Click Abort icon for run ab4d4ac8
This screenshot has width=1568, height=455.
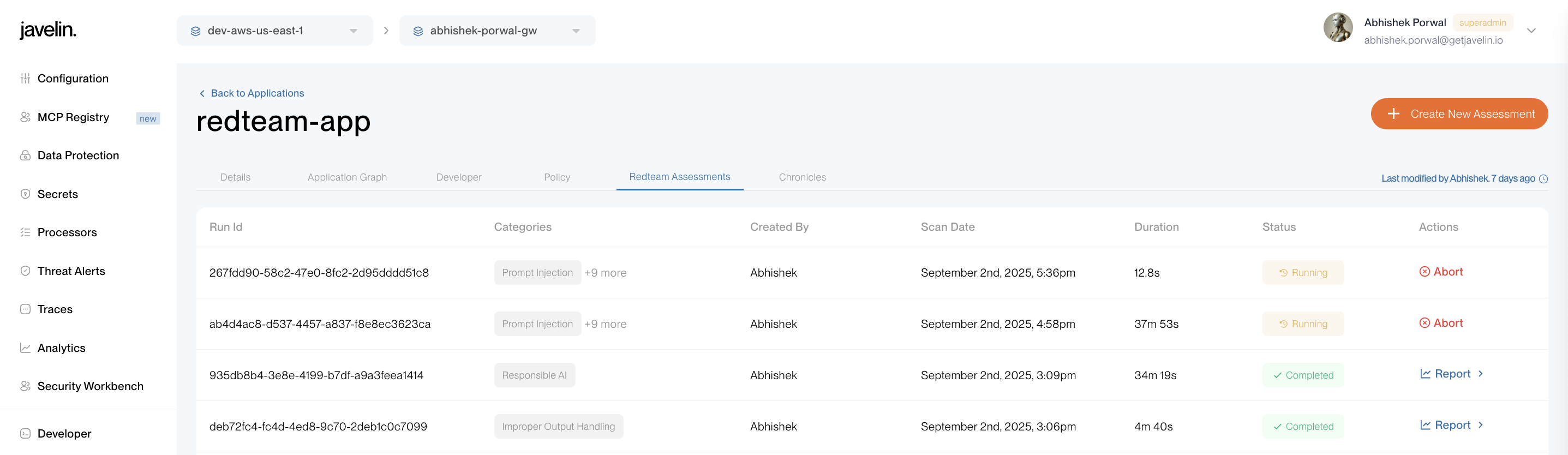[1425, 323]
